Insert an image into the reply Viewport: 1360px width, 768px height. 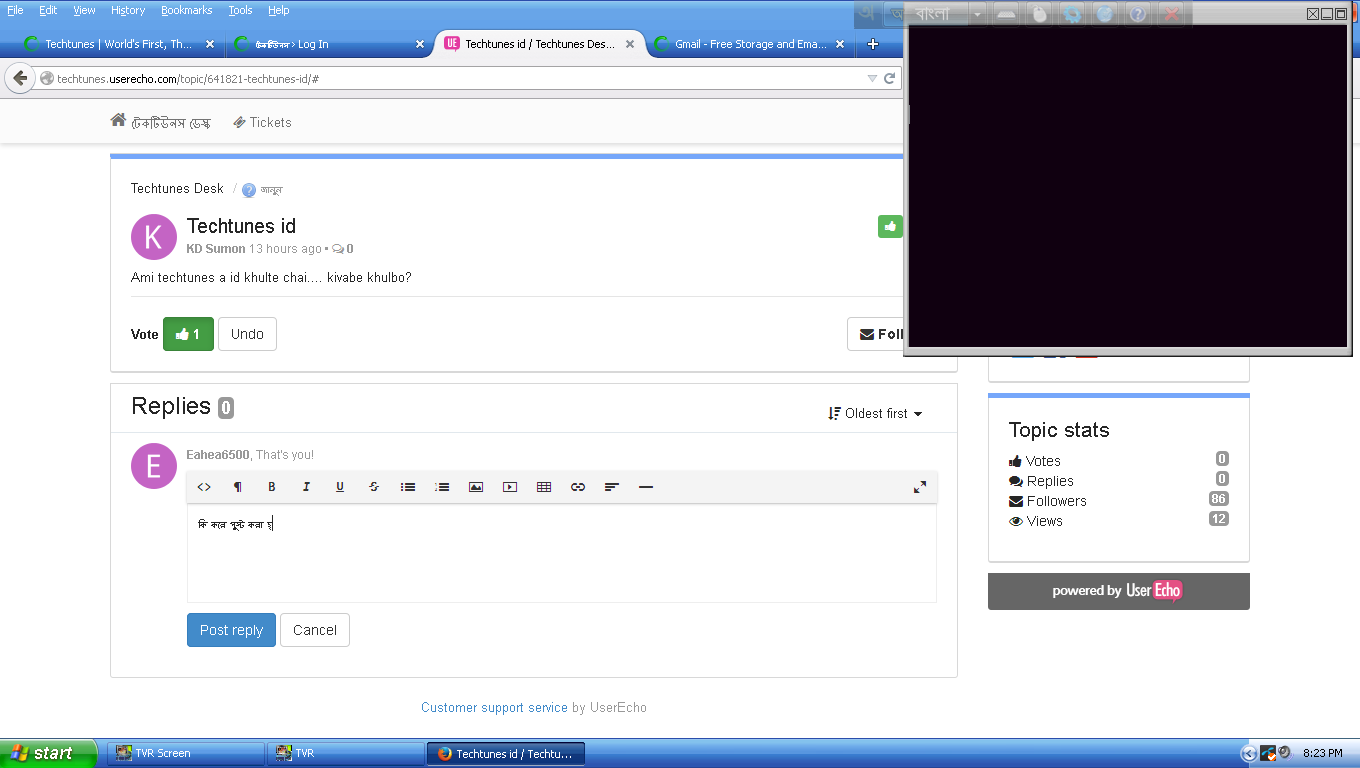476,487
